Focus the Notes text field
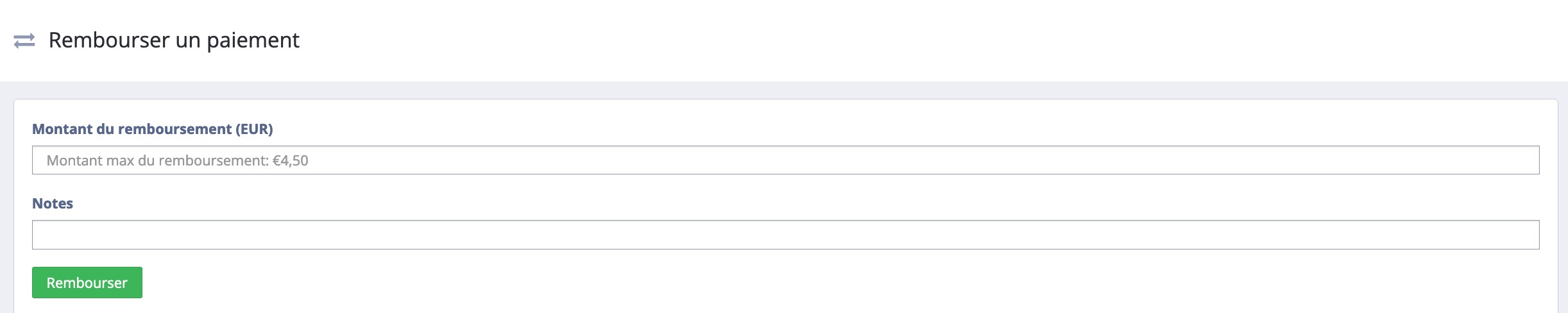Screen dimensions: 1568x313 pyautogui.click(x=785, y=235)
